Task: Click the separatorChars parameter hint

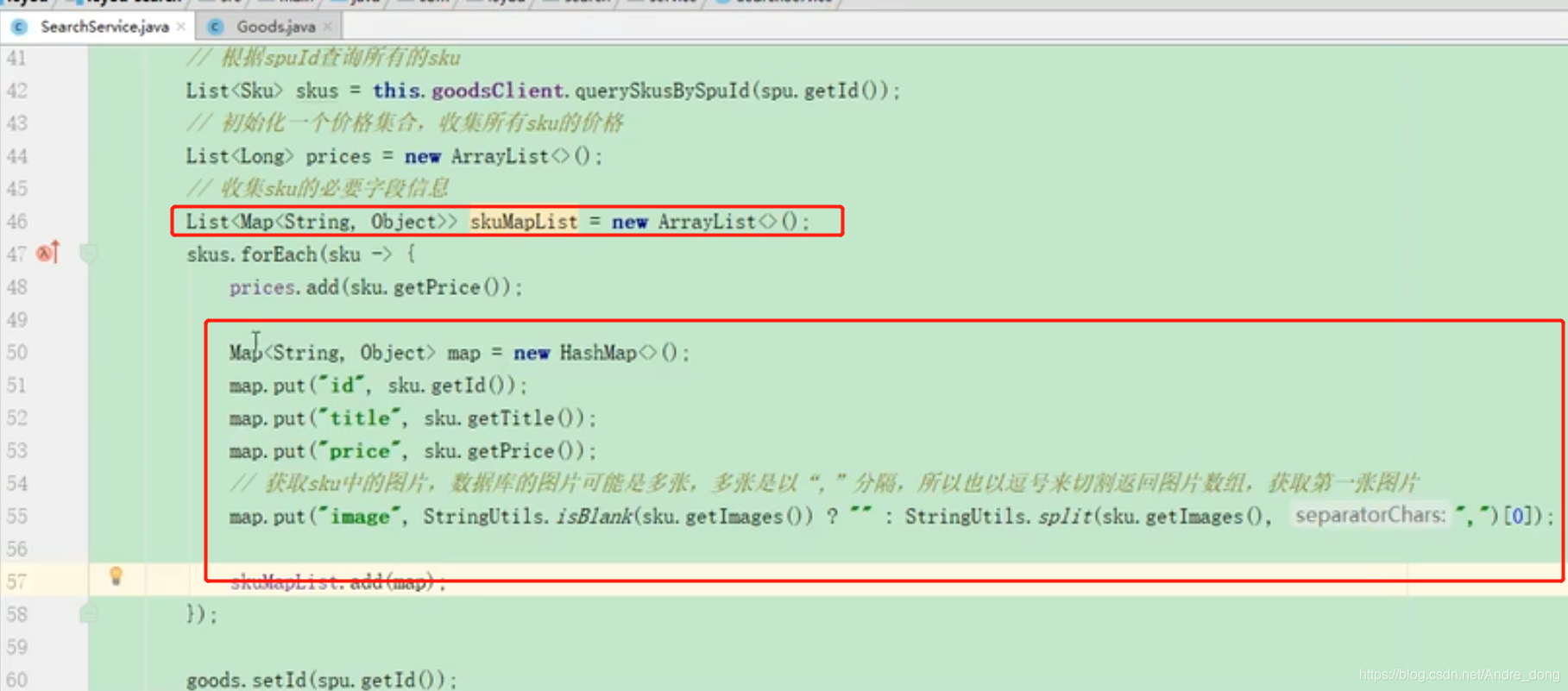Action: [x=1370, y=516]
